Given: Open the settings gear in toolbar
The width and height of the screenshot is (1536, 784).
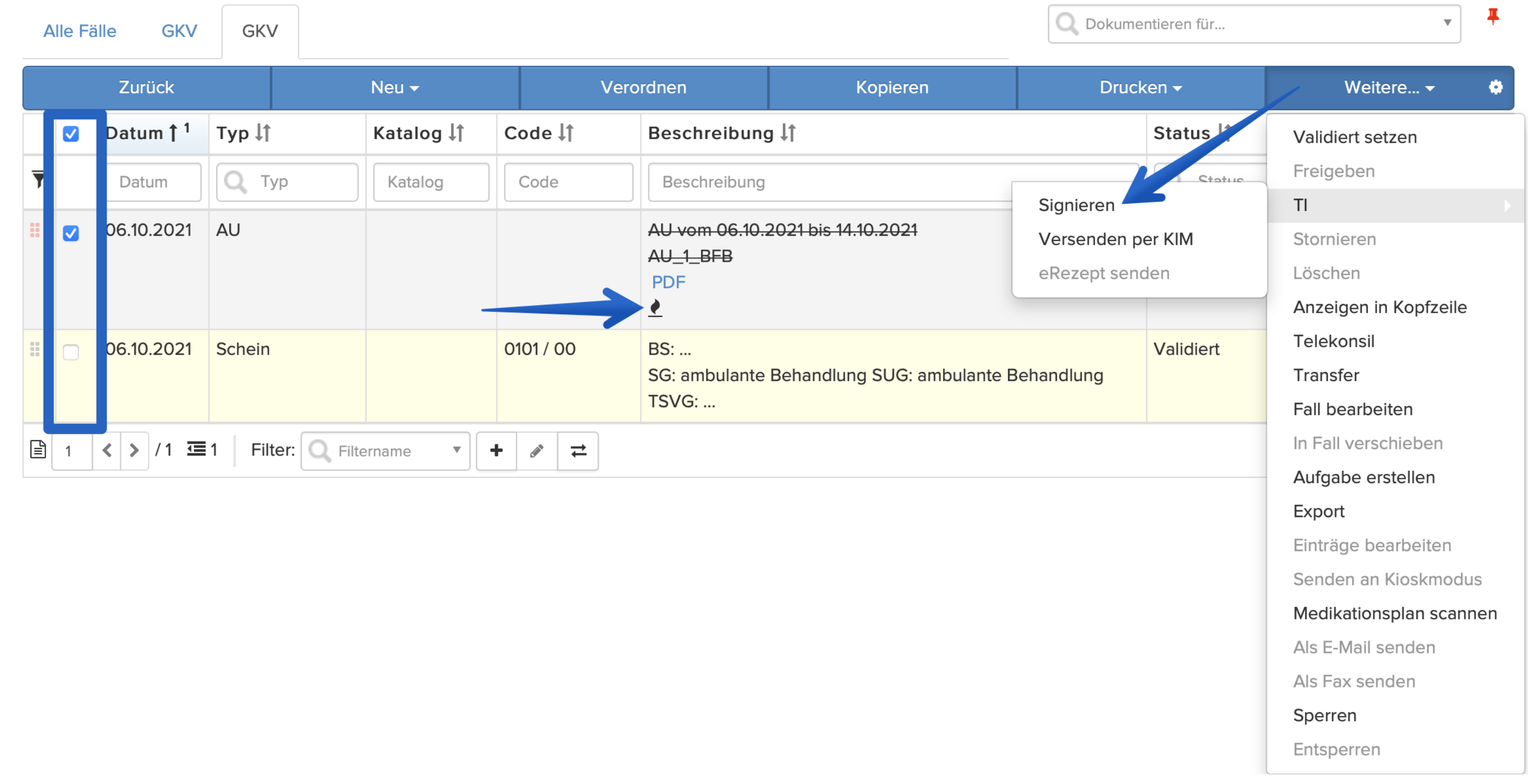Looking at the screenshot, I should click(x=1495, y=88).
